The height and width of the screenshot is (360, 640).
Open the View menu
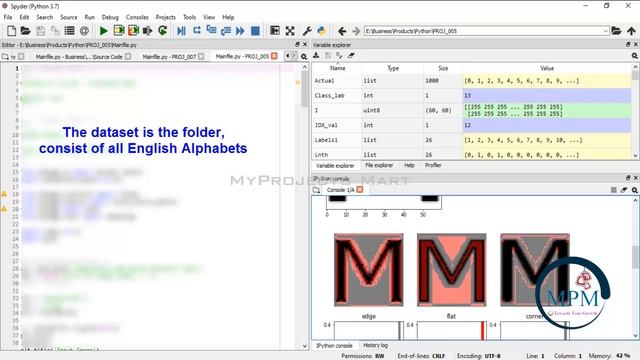pyautogui.click(x=209, y=17)
